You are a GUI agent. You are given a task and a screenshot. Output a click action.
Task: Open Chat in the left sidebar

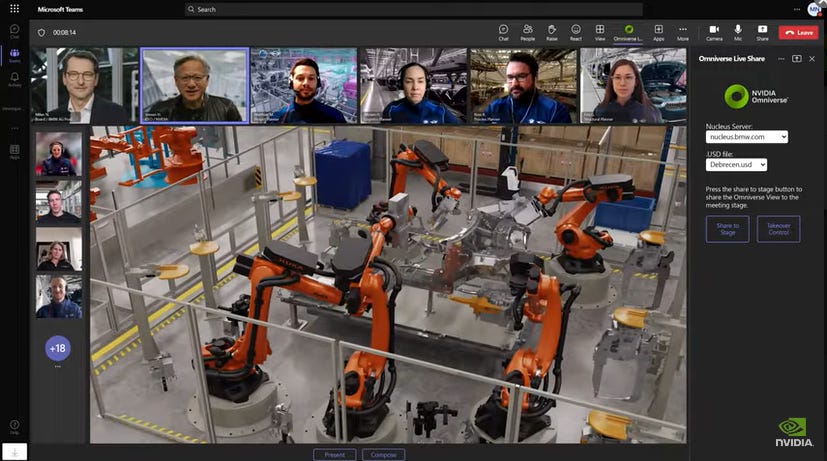coord(15,32)
